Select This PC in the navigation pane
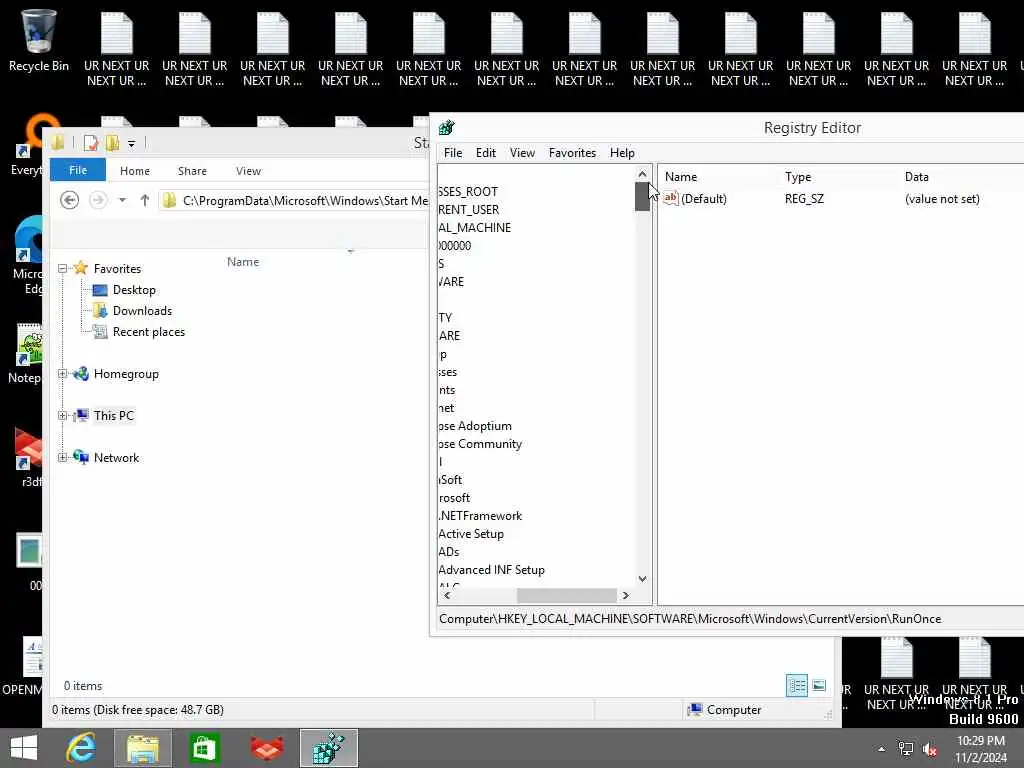The image size is (1024, 768). 104,415
